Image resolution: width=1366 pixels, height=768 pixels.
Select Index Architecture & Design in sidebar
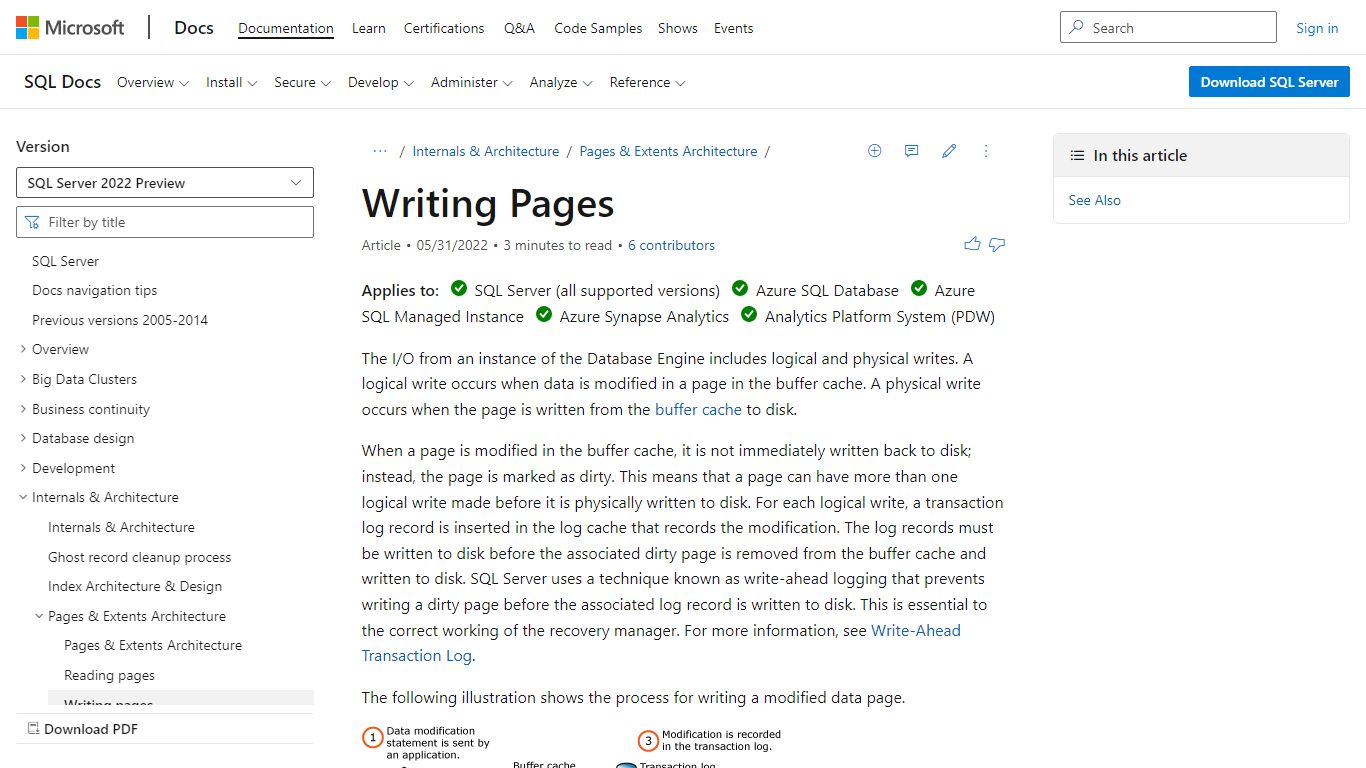click(x=135, y=586)
